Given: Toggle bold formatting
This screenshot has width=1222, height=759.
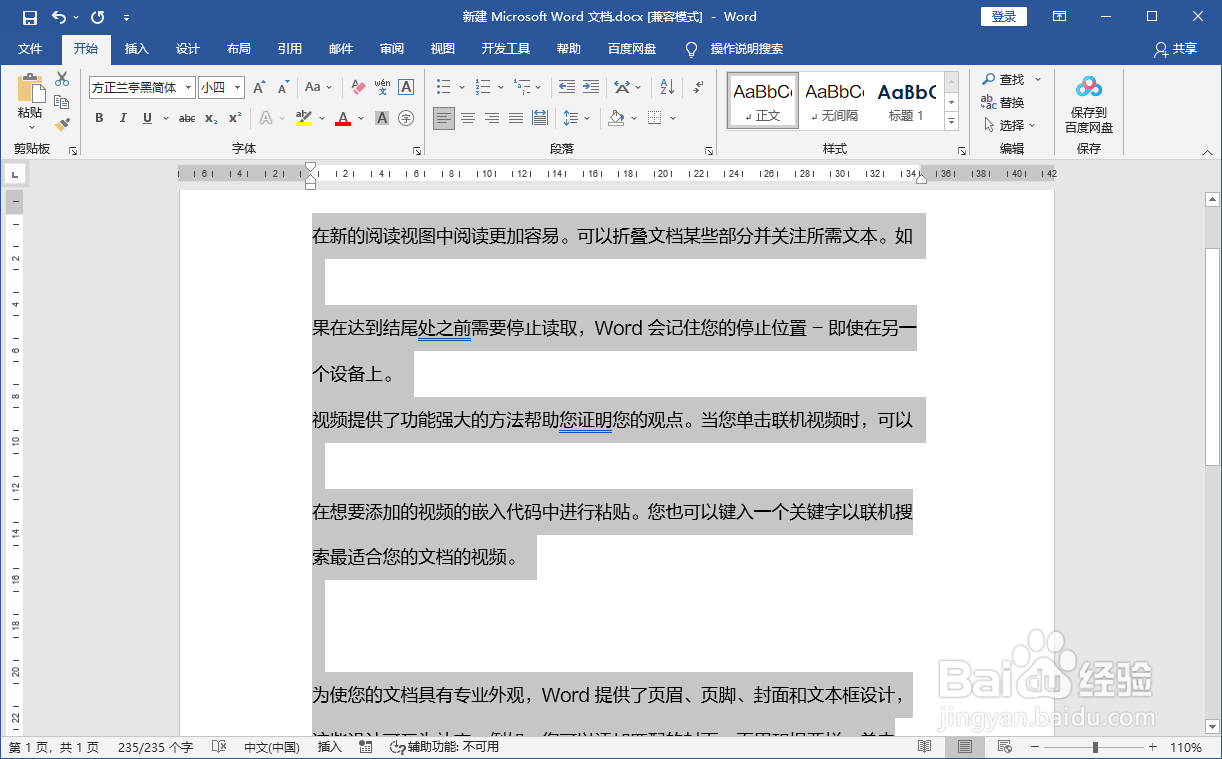Looking at the screenshot, I should 99,118.
